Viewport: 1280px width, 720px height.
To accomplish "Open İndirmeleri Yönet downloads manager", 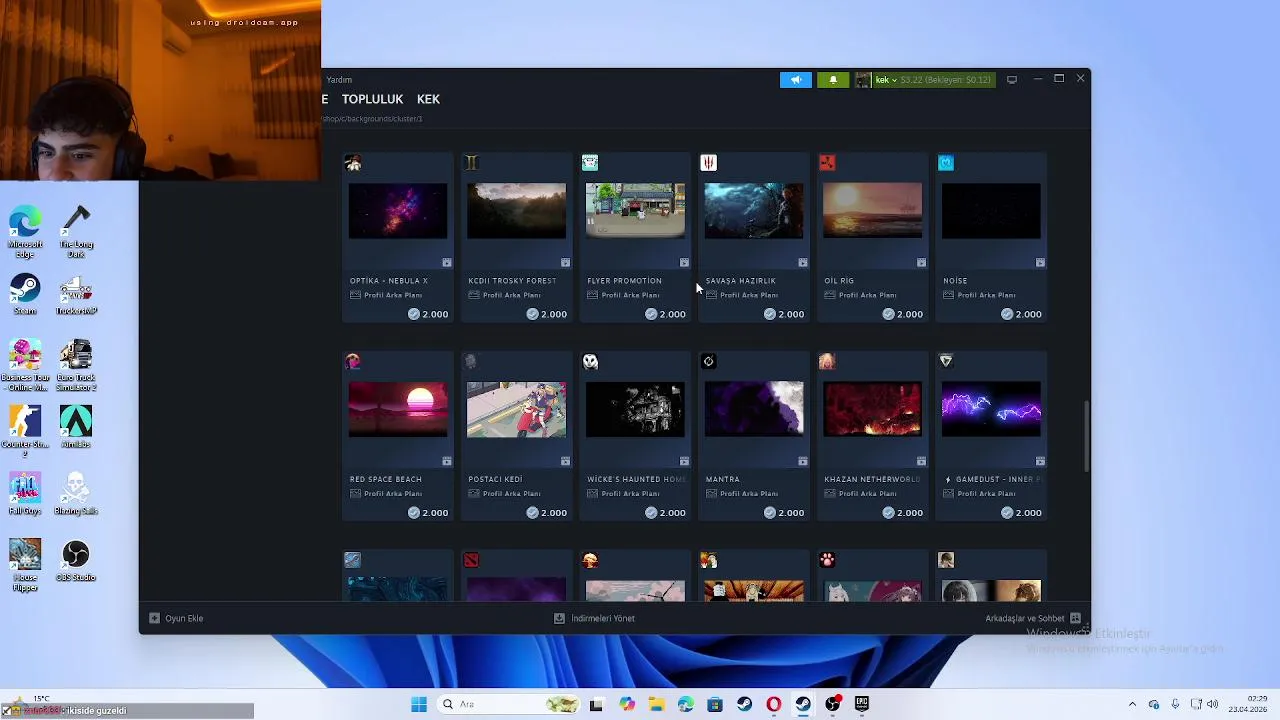I will (595, 618).
